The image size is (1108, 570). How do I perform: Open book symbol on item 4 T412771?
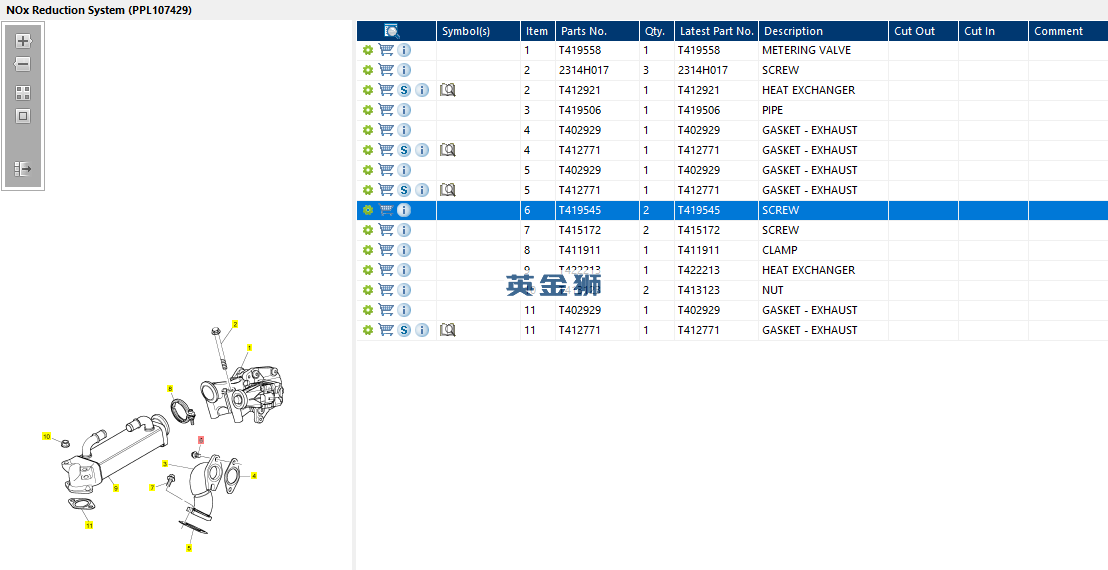coord(447,150)
